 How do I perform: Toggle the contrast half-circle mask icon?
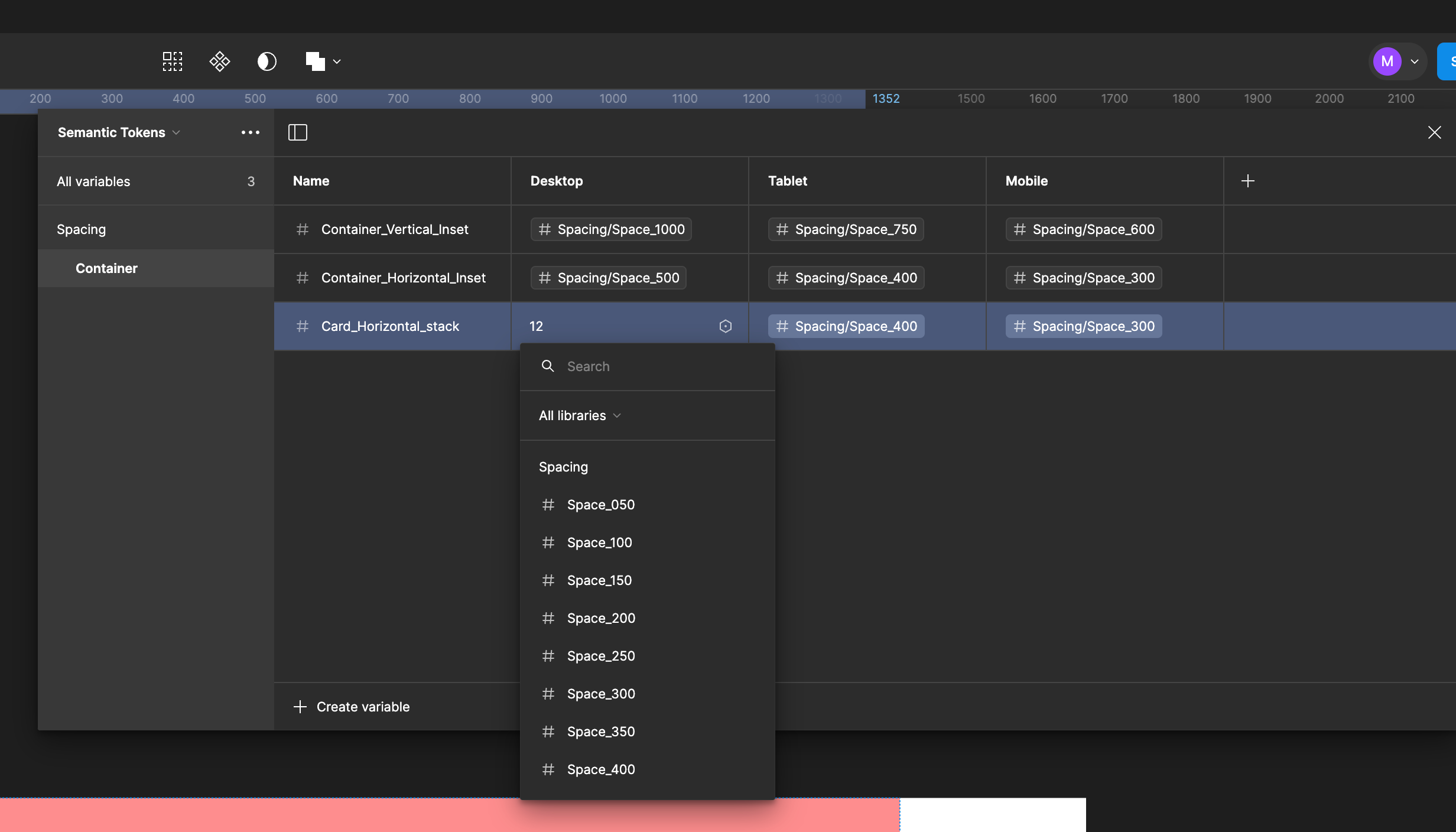click(267, 61)
